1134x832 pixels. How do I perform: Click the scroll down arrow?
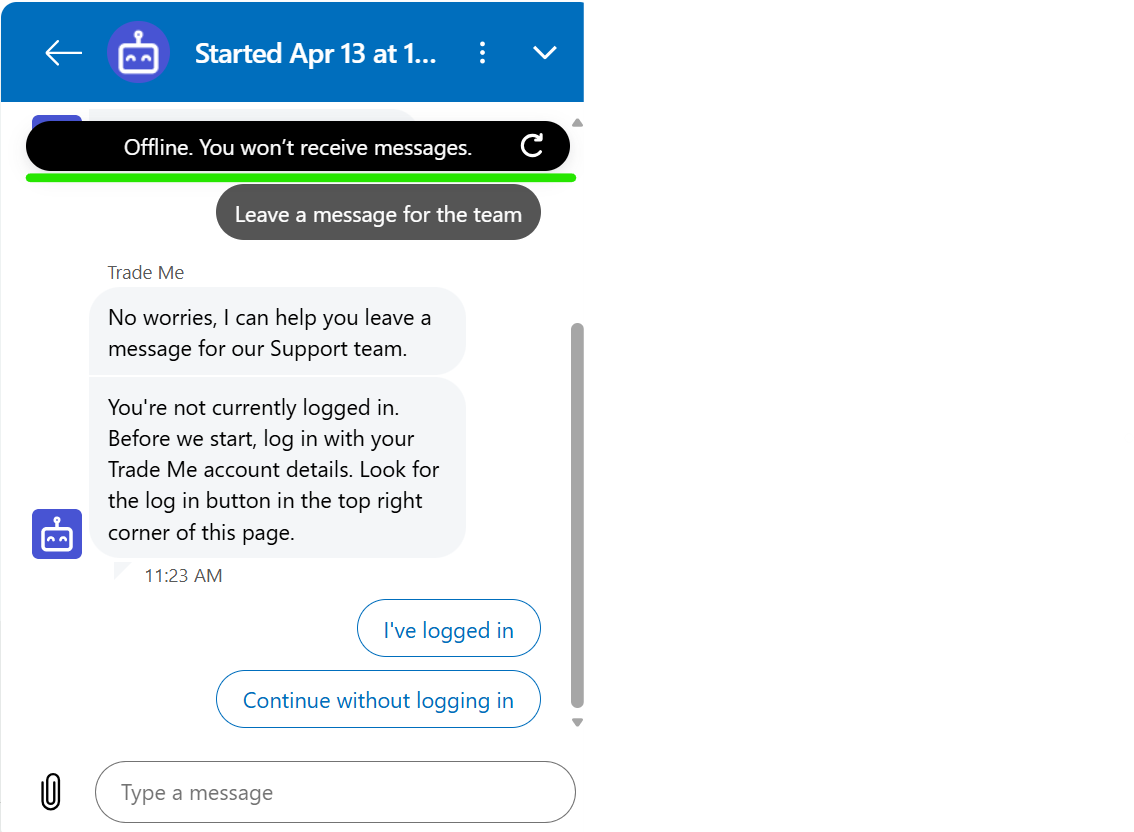(577, 722)
